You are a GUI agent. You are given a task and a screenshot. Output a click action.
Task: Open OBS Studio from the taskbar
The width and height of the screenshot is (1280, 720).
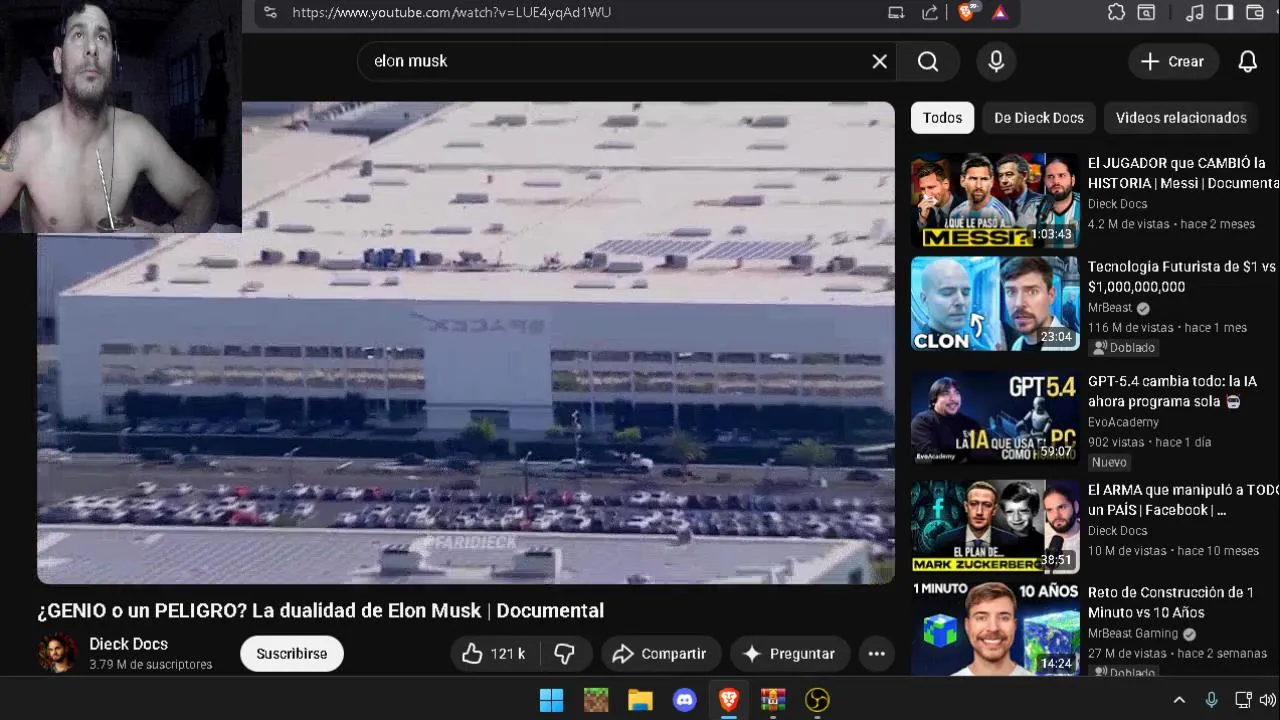tap(817, 700)
